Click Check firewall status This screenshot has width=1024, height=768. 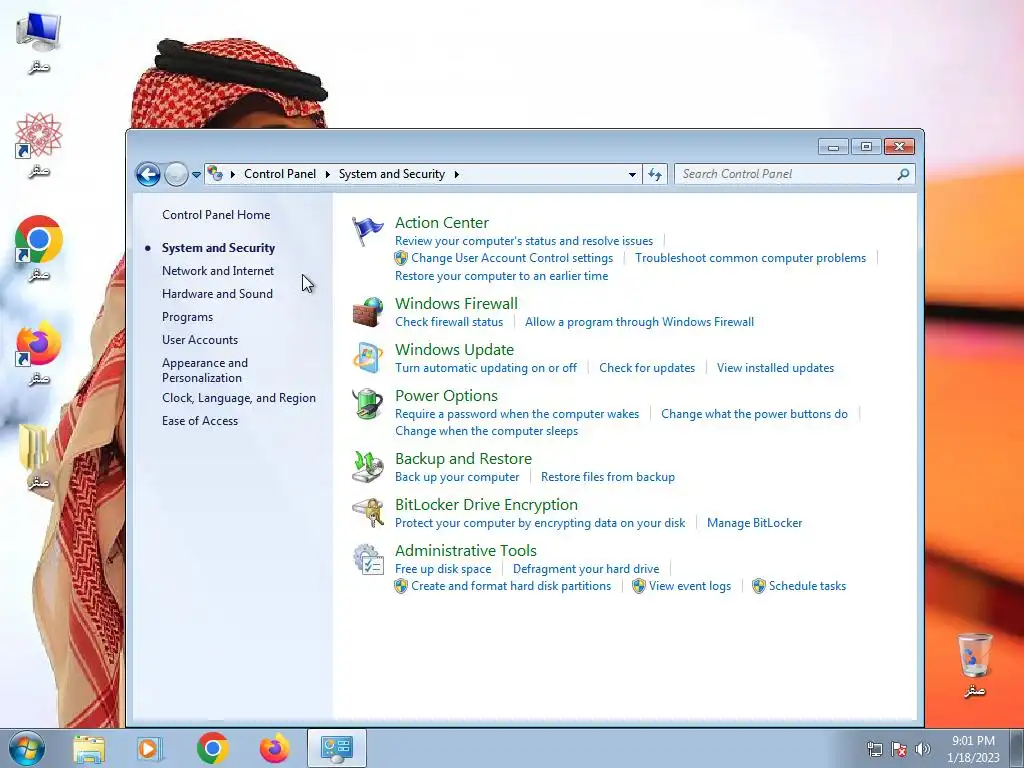pyautogui.click(x=449, y=322)
